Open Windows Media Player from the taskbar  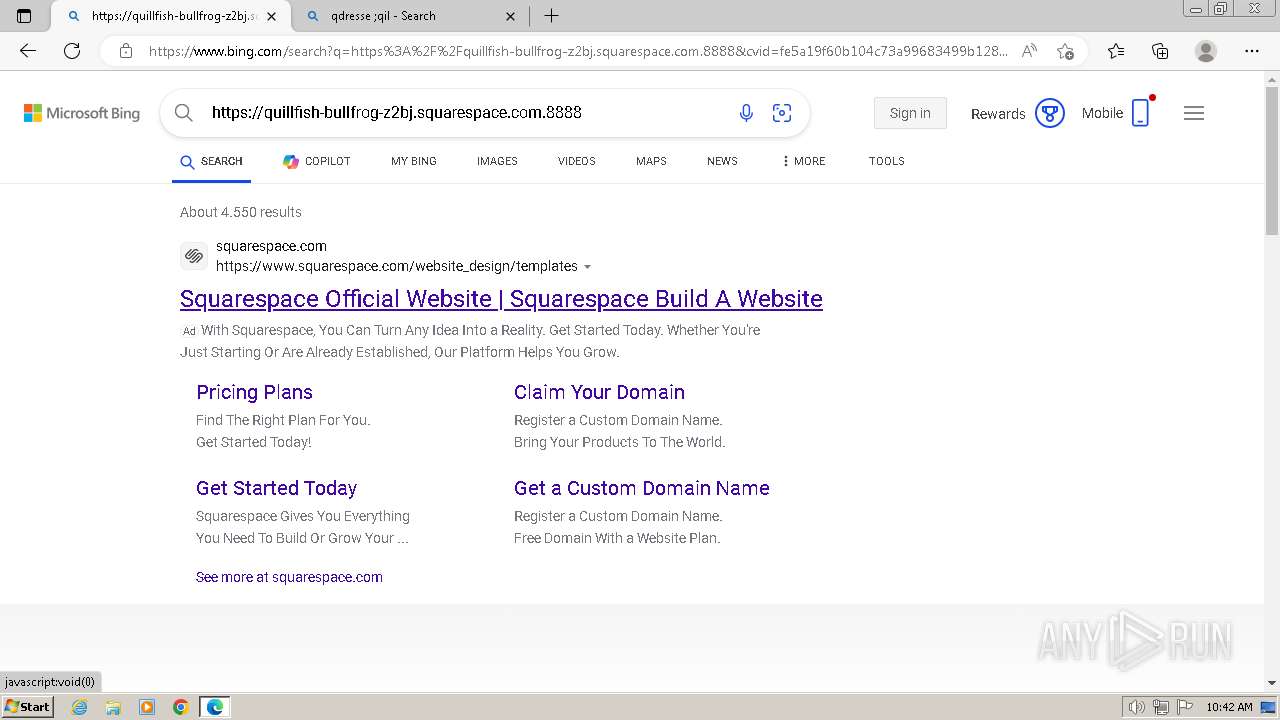[147, 707]
